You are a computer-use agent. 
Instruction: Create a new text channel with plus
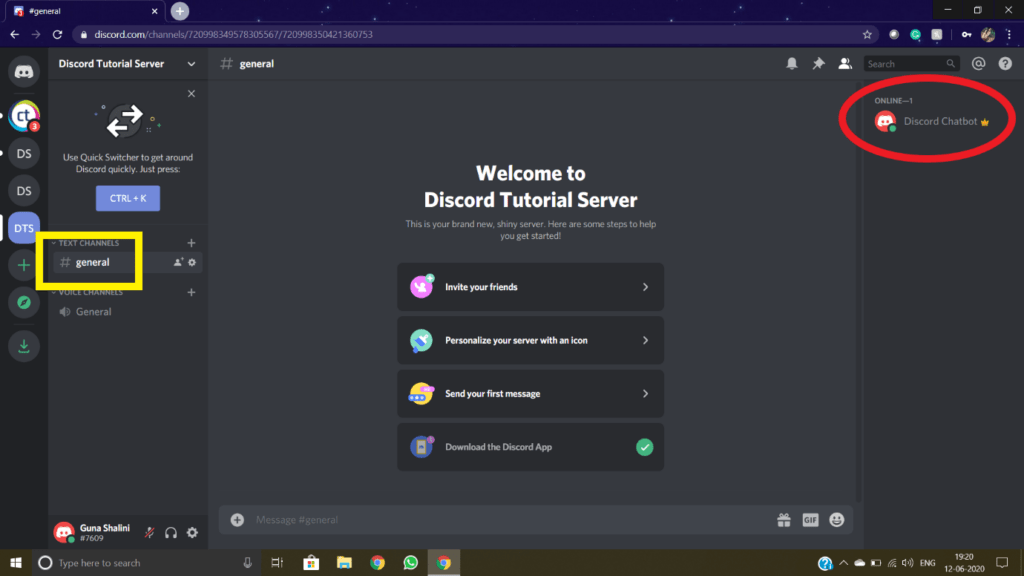coord(191,243)
